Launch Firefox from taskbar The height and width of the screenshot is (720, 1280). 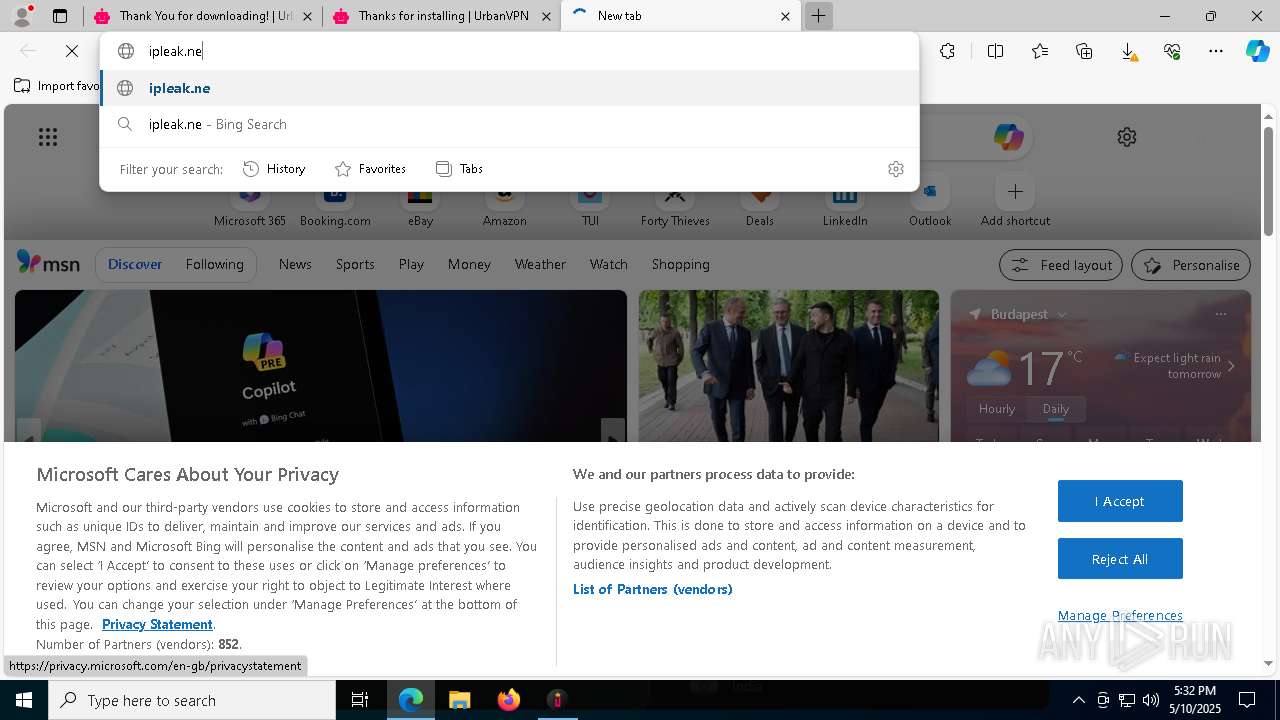(x=508, y=700)
